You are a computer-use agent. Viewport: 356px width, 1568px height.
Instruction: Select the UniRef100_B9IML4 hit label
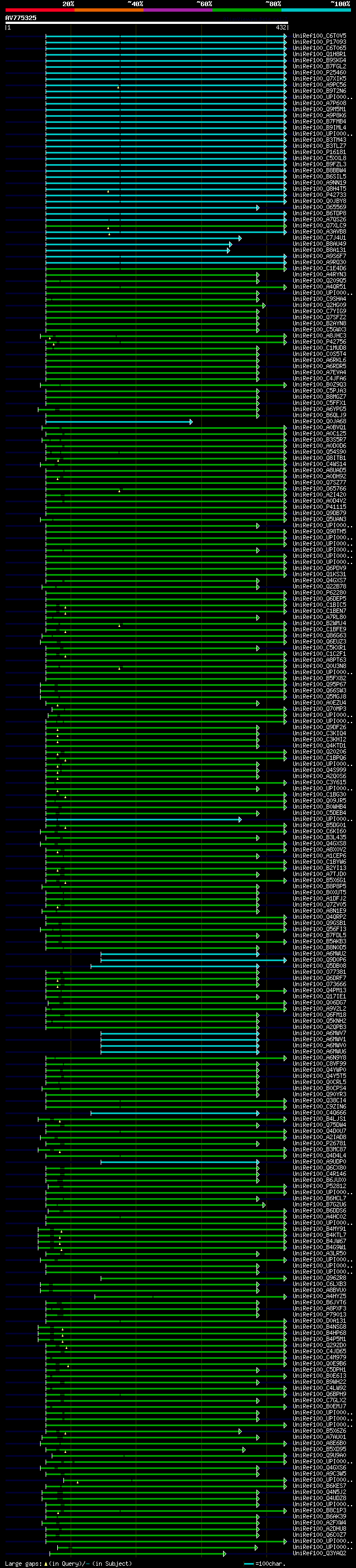click(319, 128)
